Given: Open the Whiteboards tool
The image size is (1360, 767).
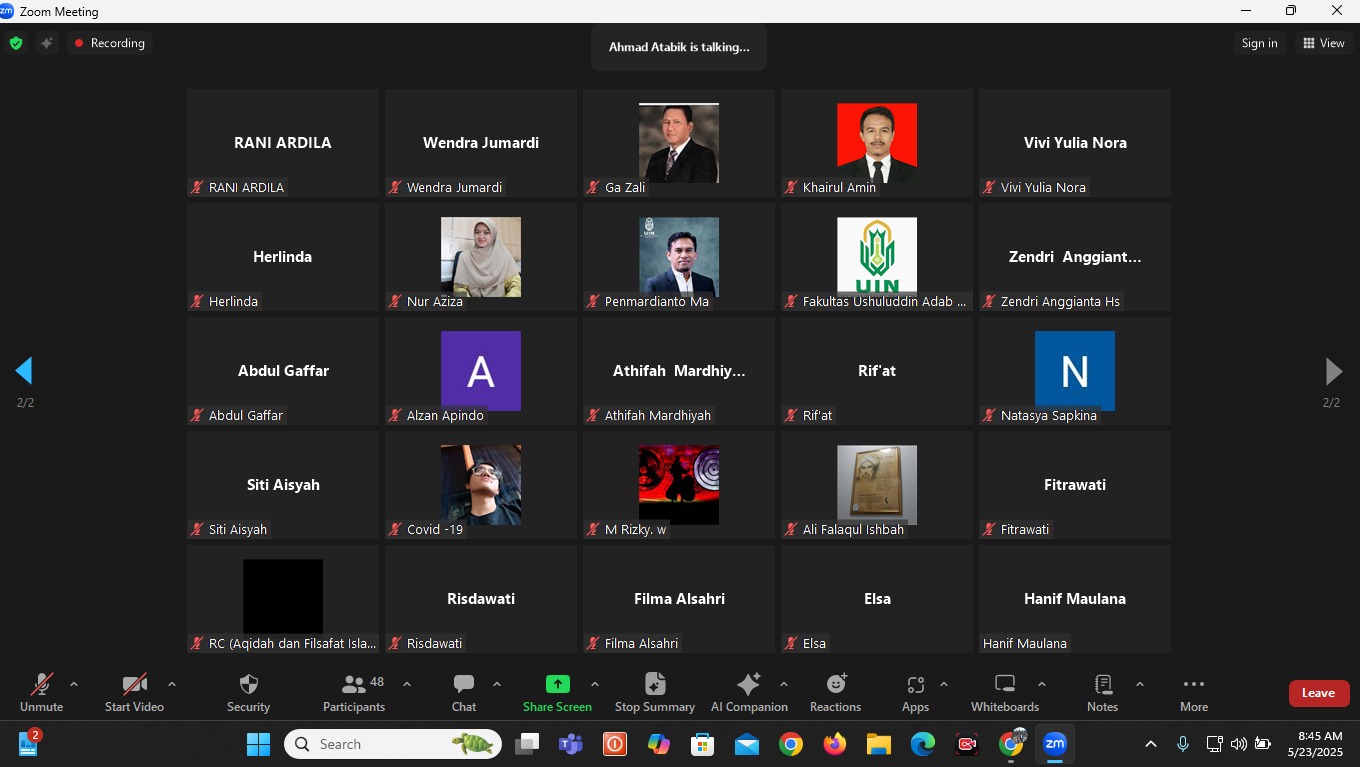Looking at the screenshot, I should pos(1004,692).
